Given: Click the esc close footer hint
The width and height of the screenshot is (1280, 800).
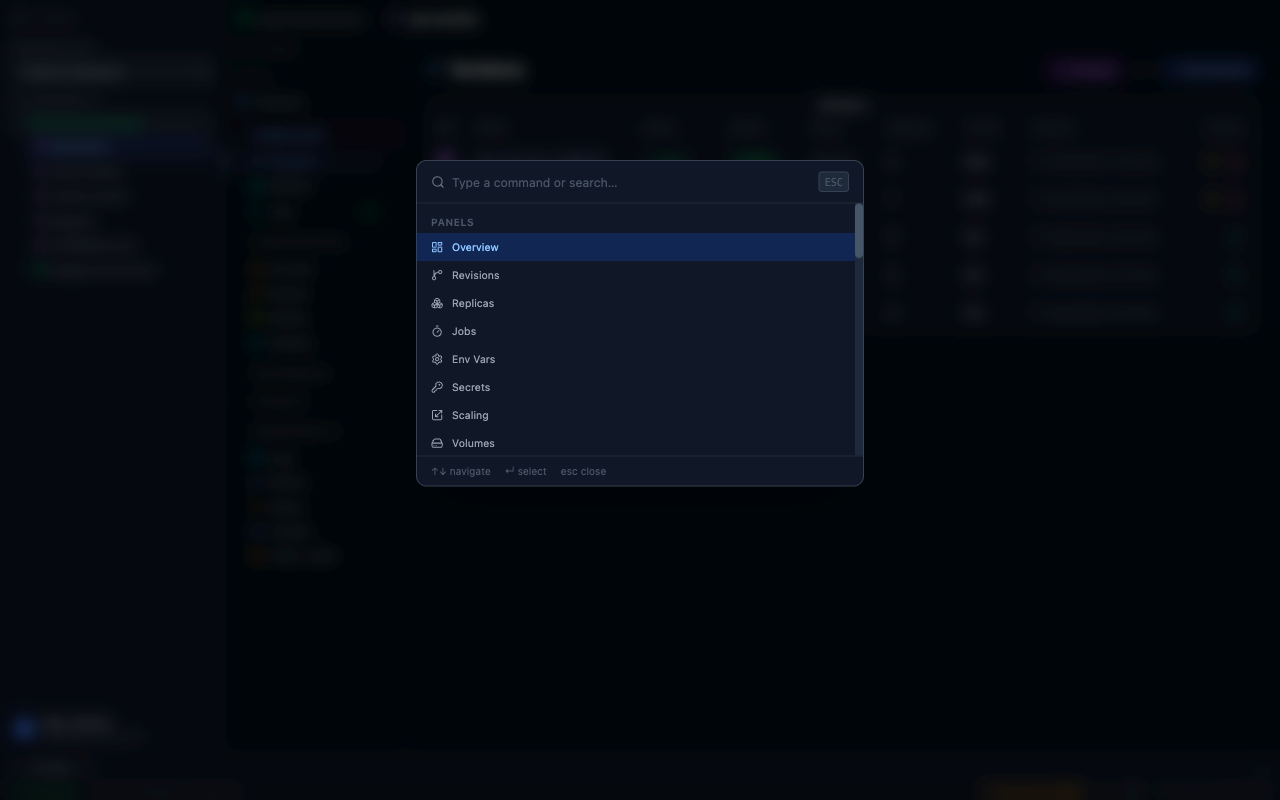Looking at the screenshot, I should (x=583, y=470).
